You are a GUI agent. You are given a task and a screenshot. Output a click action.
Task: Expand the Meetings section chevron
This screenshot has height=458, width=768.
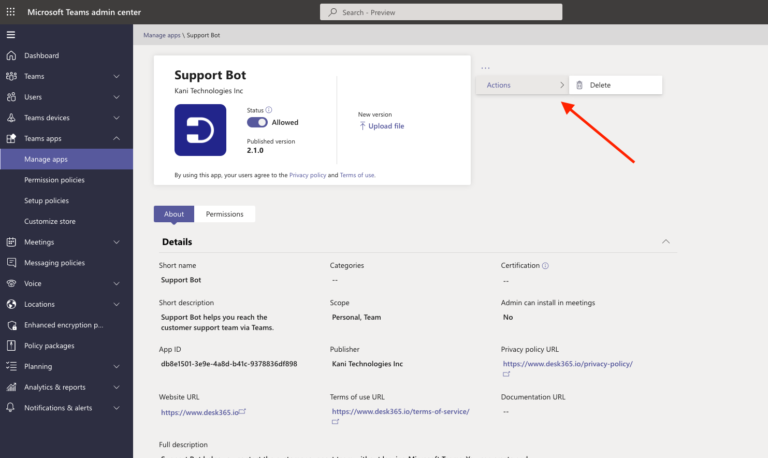tap(117, 242)
